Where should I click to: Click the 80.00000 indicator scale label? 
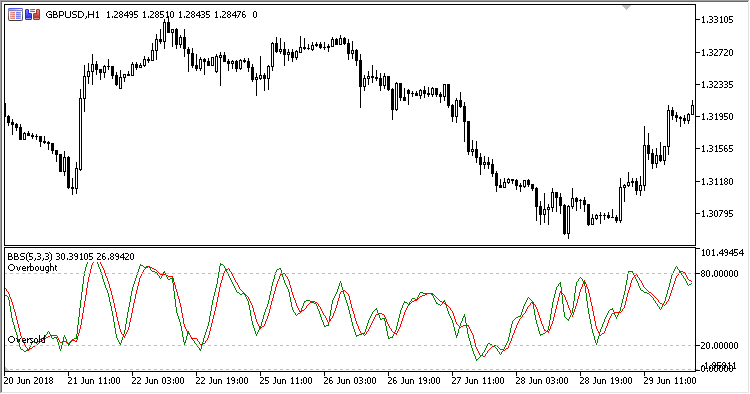point(719,274)
